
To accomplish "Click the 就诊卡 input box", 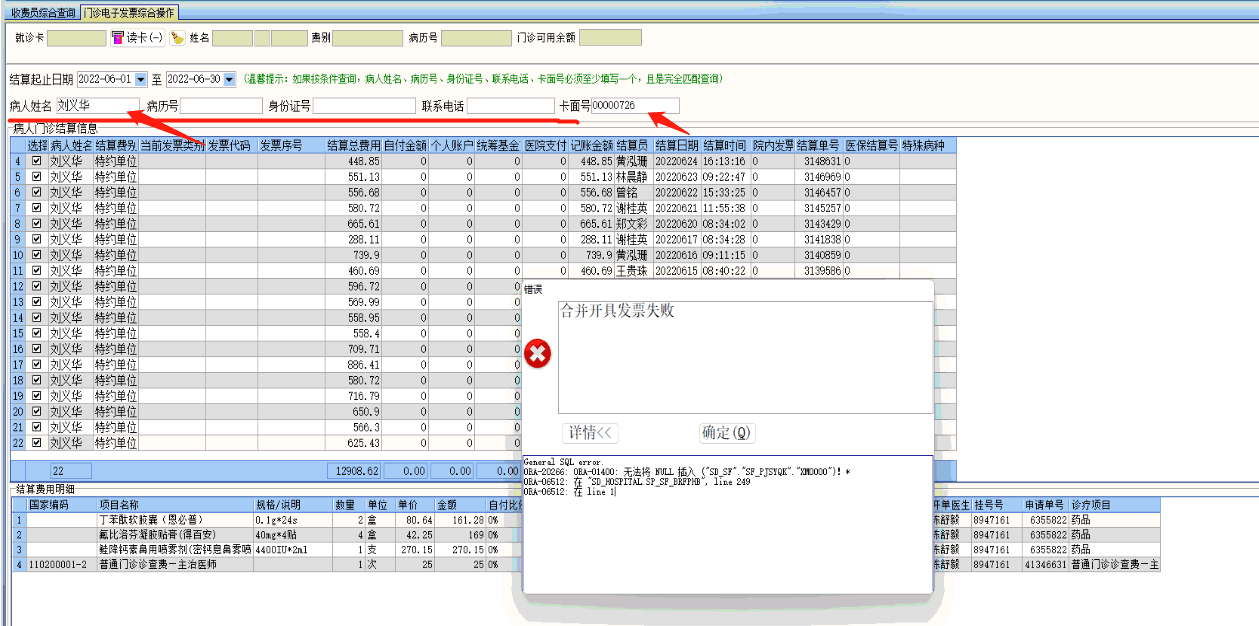I will [x=76, y=38].
